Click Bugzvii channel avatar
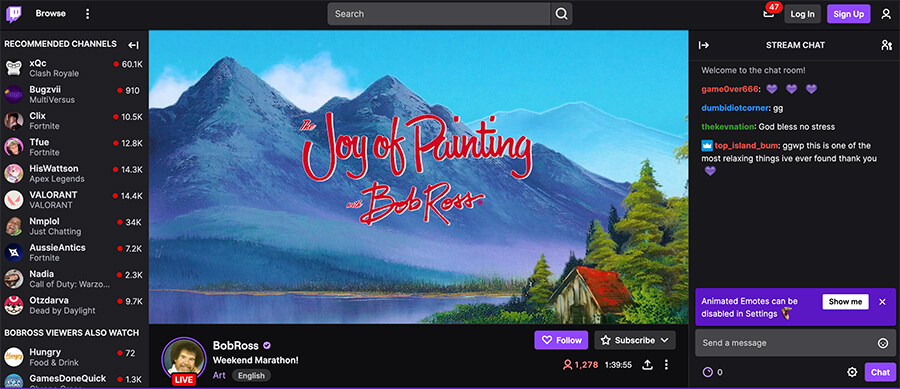The height and width of the screenshot is (389, 900). tap(14, 94)
